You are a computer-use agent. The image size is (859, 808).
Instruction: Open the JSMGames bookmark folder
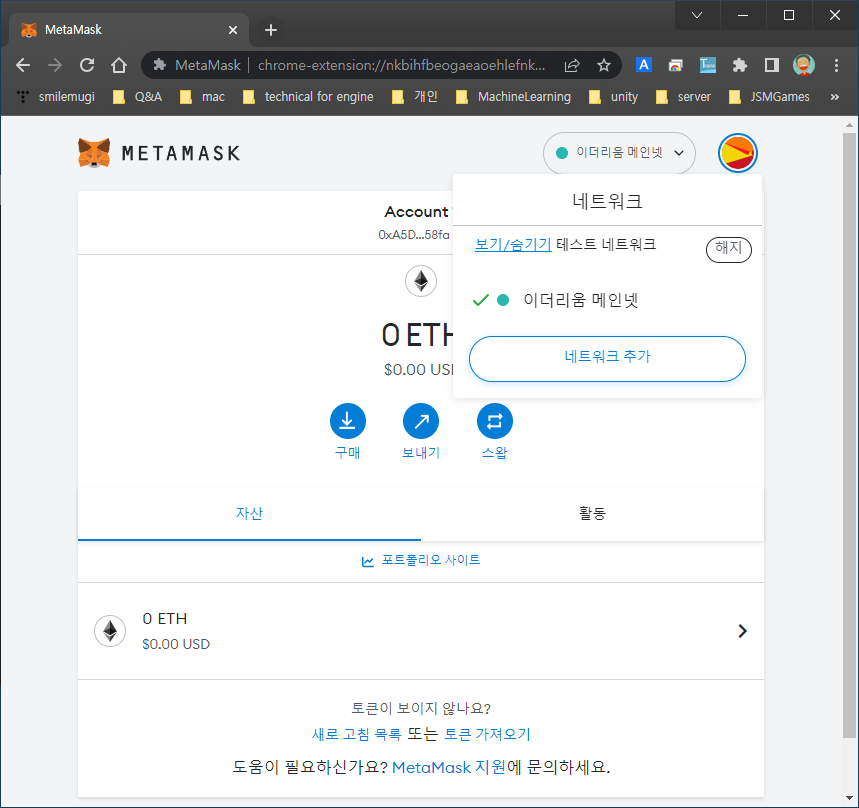coord(769,96)
